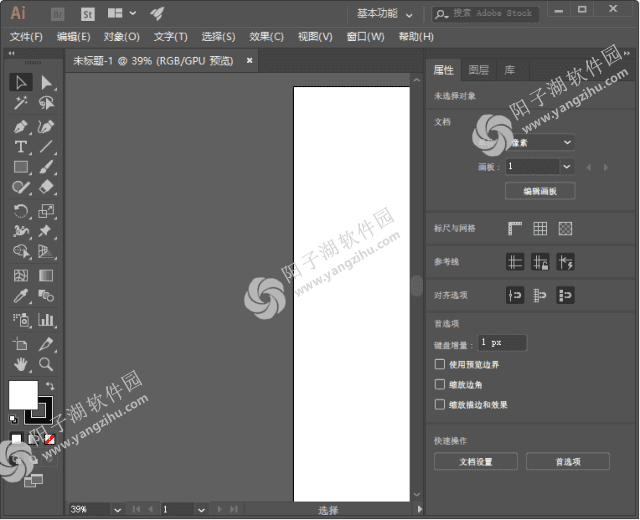Select the Pen tool
The width and height of the screenshot is (640, 520).
point(21,127)
